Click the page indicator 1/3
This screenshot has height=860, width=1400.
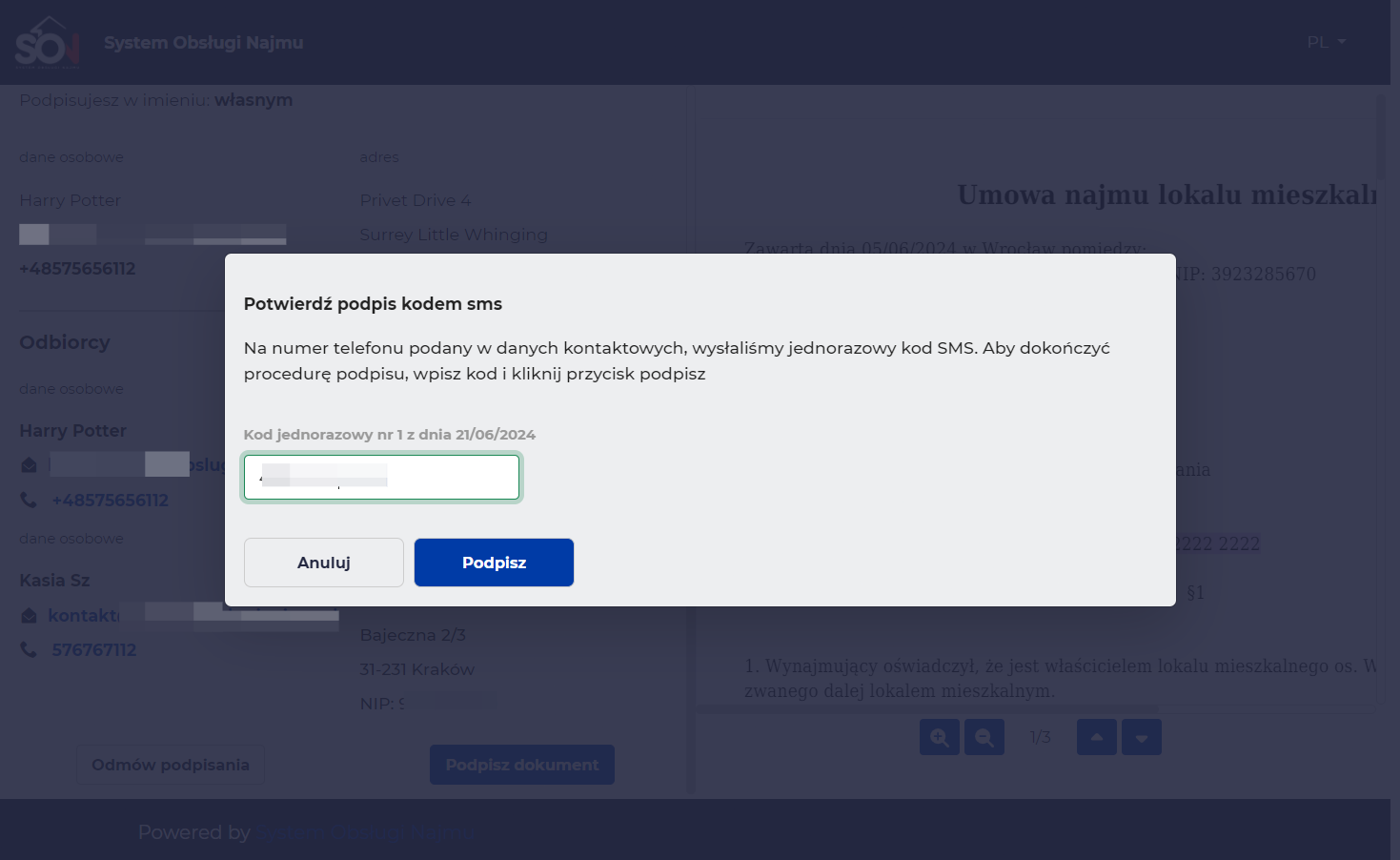[1041, 737]
